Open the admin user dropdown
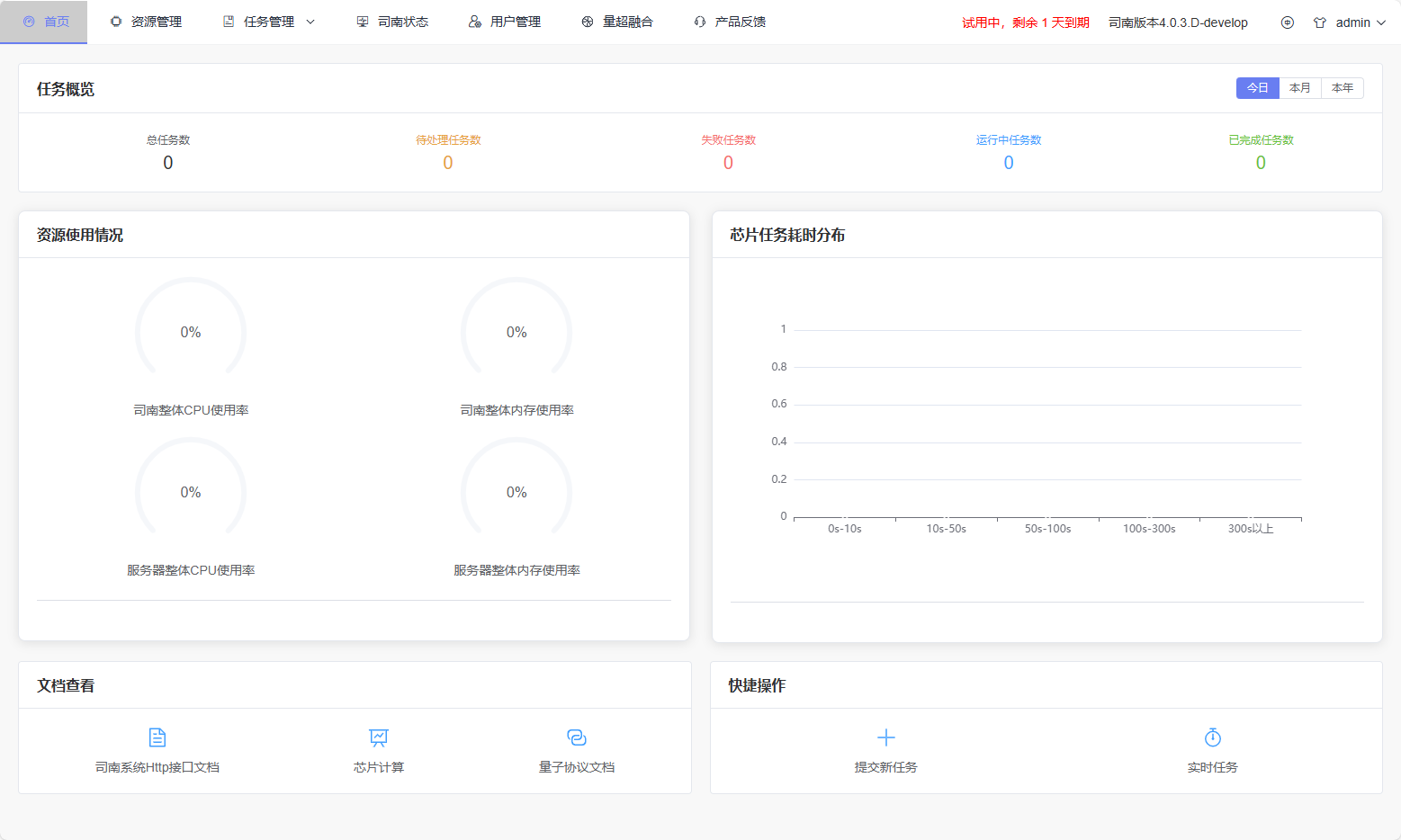 click(1352, 22)
